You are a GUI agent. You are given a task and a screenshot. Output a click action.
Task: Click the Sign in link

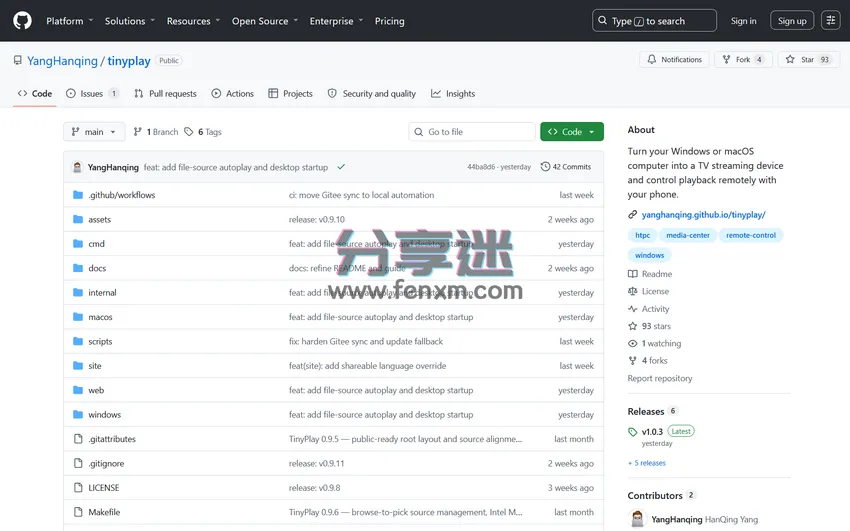(743, 21)
